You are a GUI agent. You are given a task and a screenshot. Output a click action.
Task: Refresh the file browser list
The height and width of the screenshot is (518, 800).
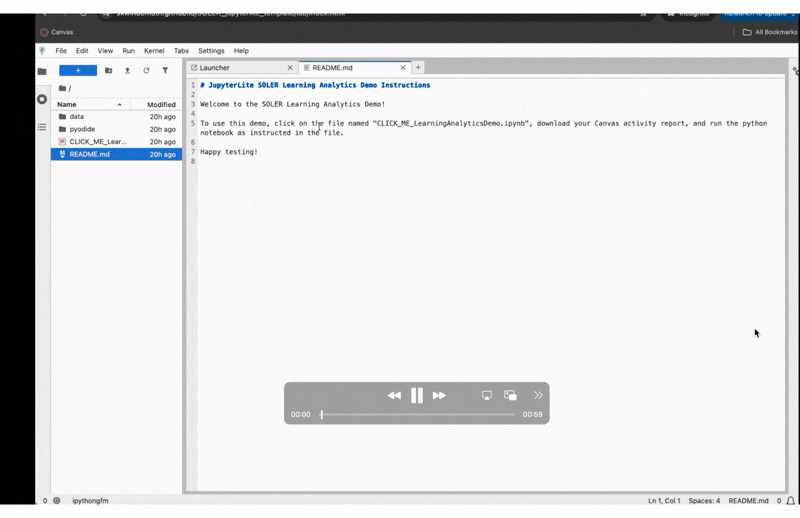[146, 70]
